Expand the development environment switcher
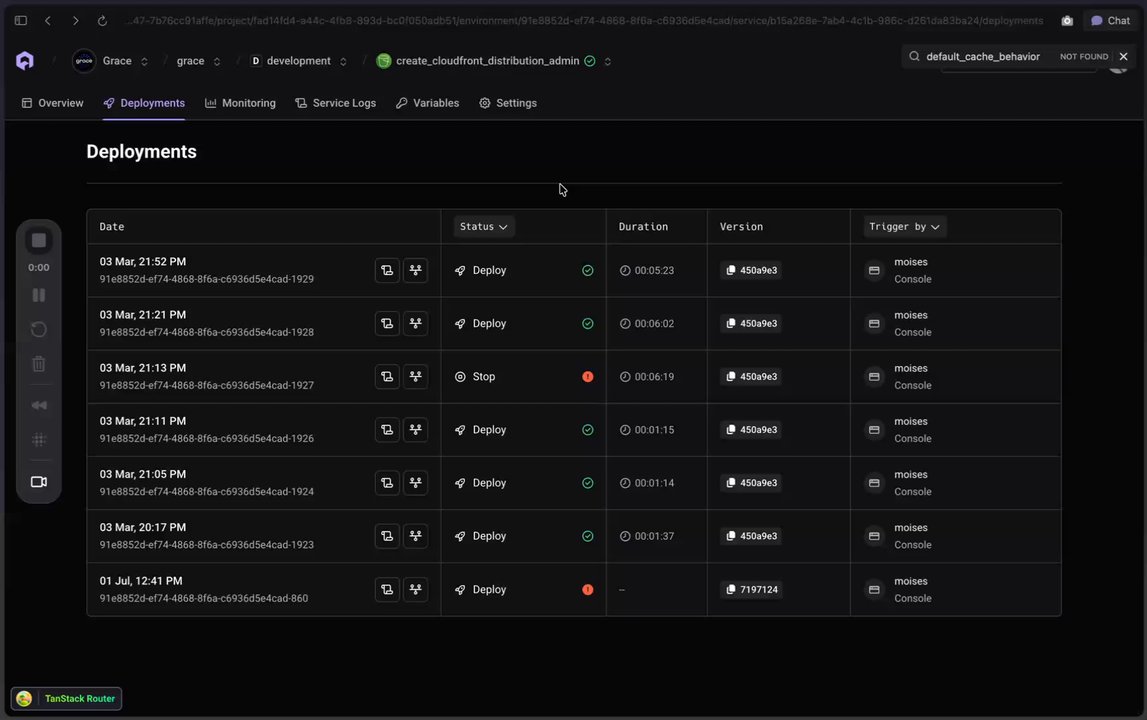 click(343, 61)
